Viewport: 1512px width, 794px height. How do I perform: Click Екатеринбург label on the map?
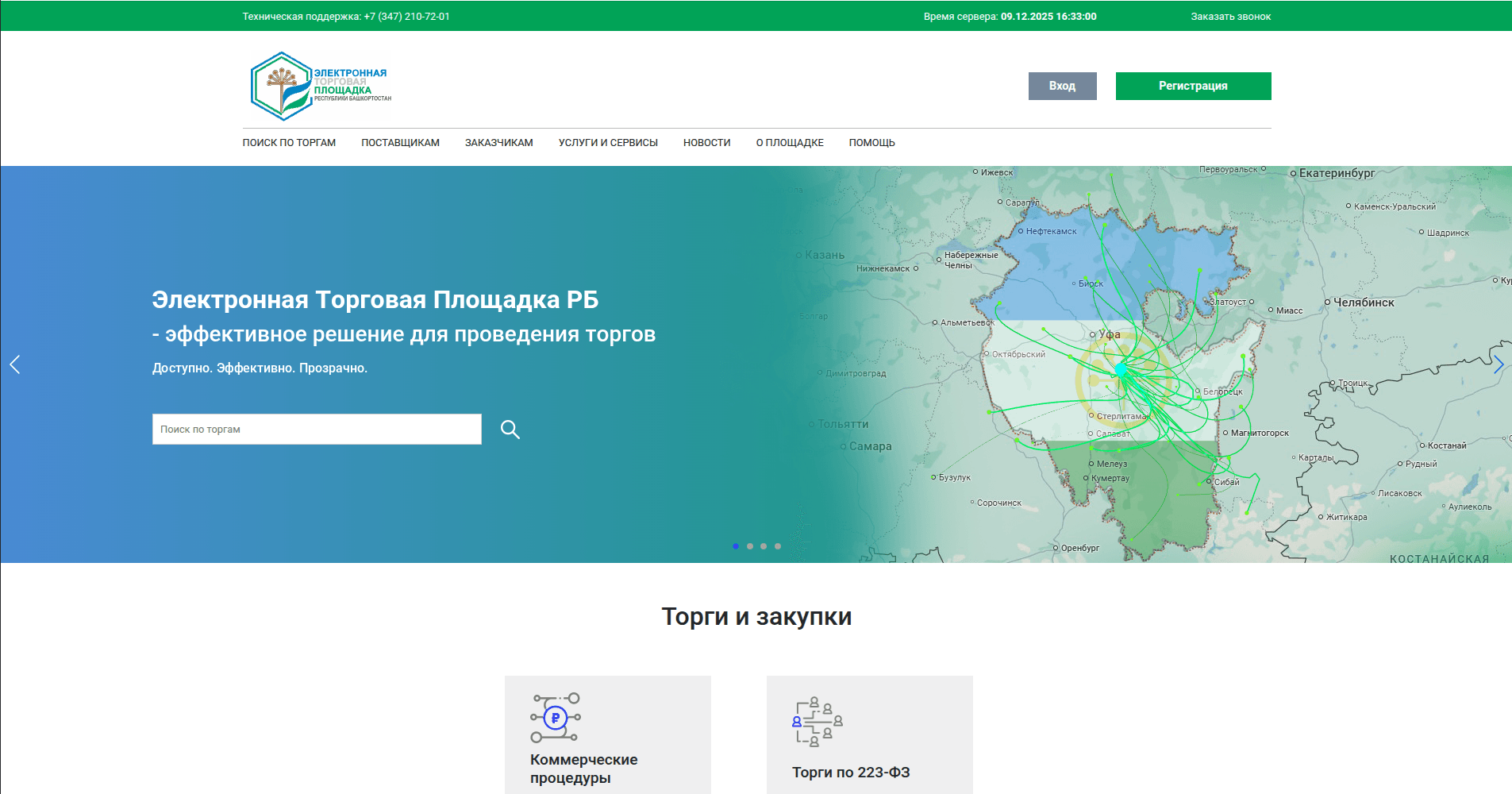coord(1337,173)
